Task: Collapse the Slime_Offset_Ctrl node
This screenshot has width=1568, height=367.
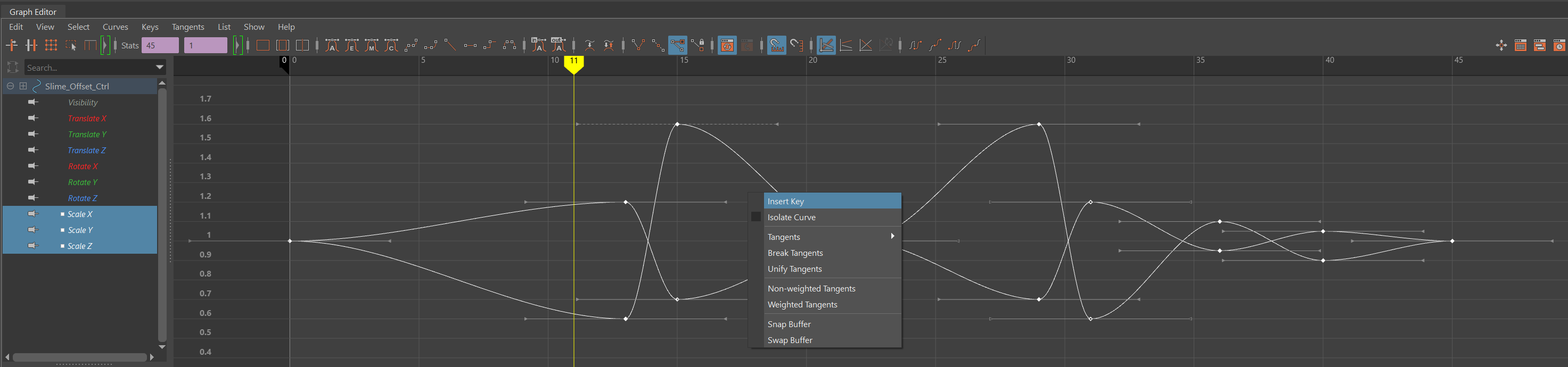Action: click(10, 86)
